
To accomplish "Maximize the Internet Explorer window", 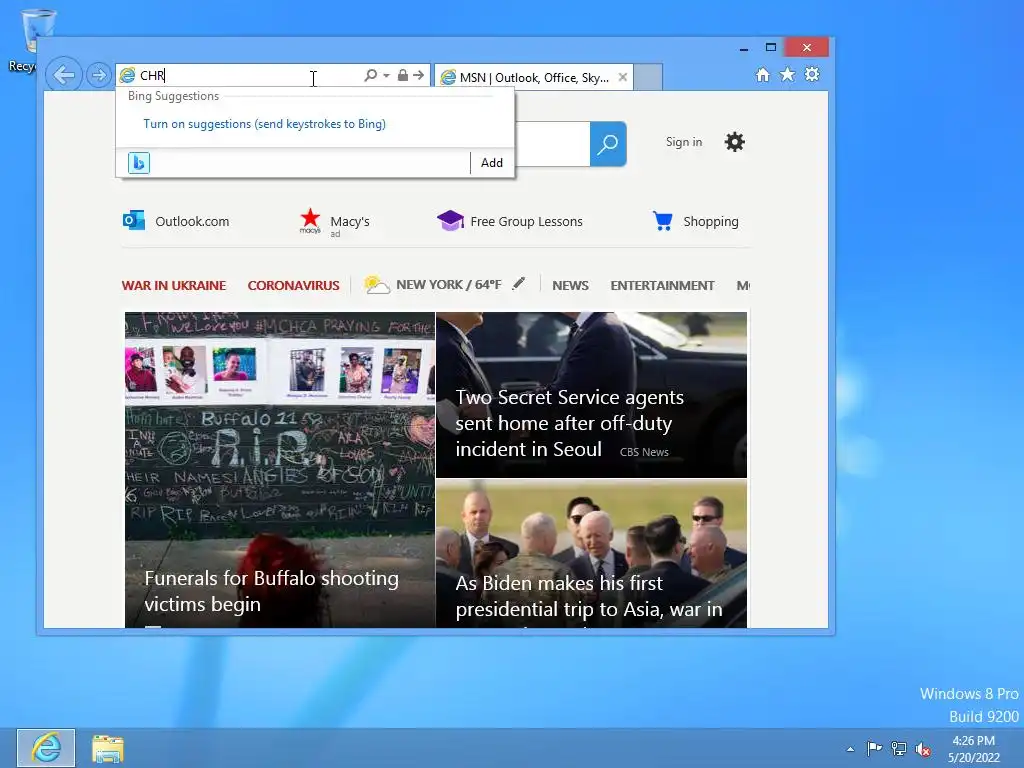I will coord(771,48).
